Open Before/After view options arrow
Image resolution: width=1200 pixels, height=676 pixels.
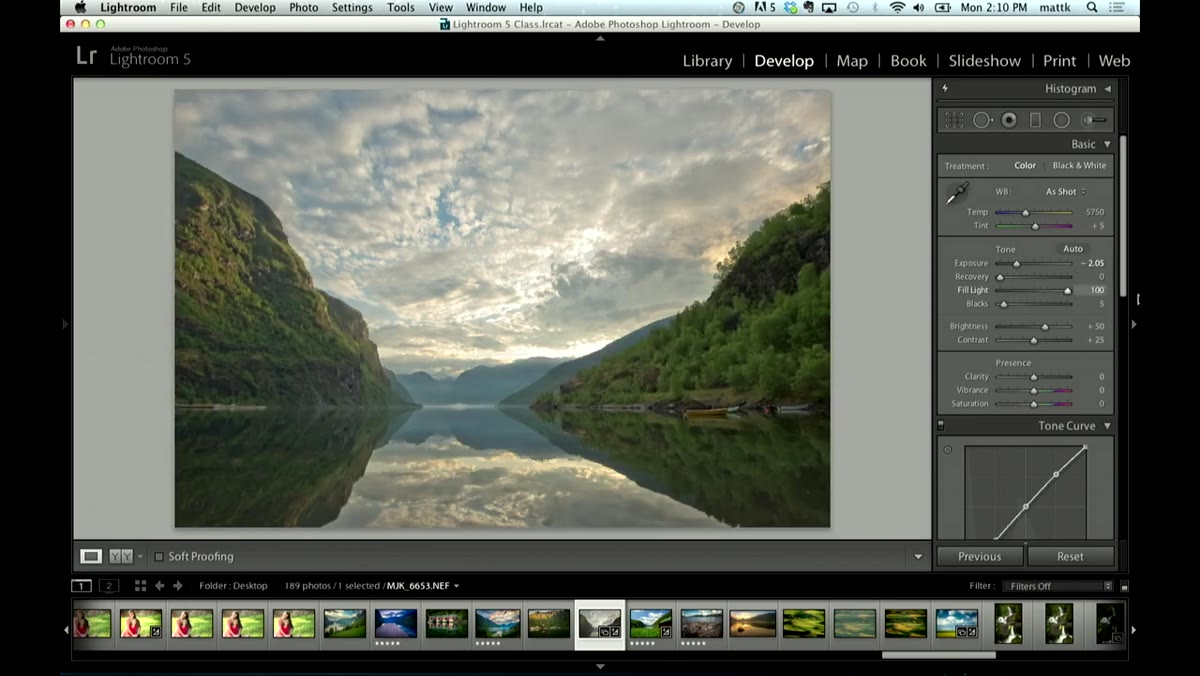(140, 556)
